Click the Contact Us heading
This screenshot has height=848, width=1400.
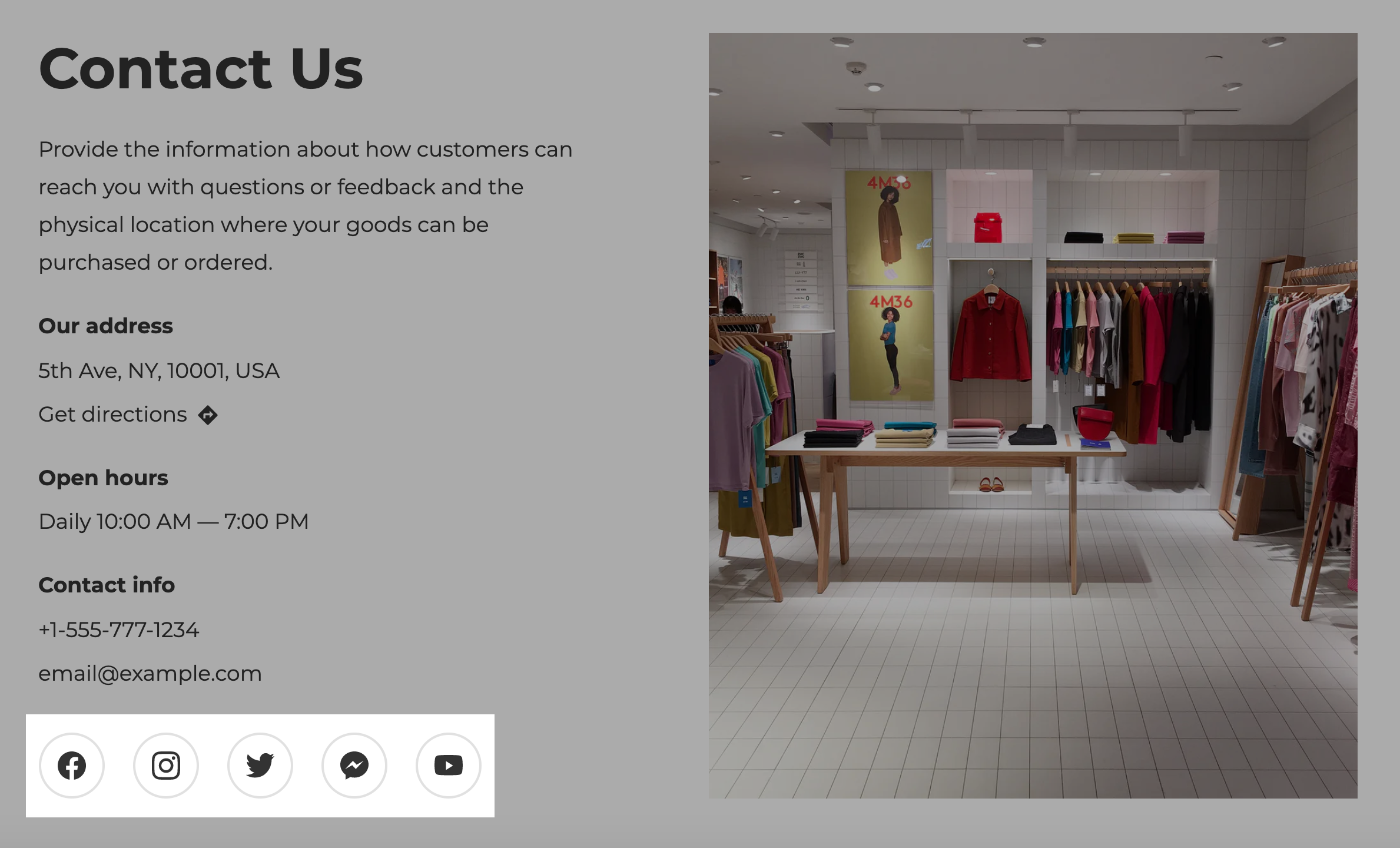tap(201, 68)
